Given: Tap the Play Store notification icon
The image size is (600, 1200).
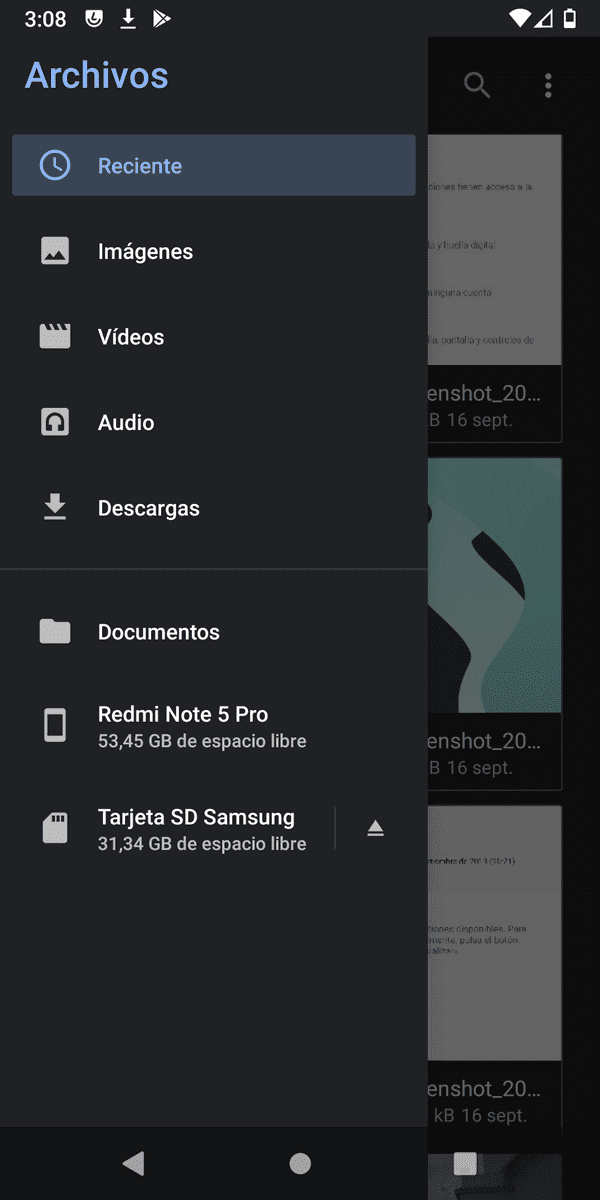Looking at the screenshot, I should click(x=161, y=18).
